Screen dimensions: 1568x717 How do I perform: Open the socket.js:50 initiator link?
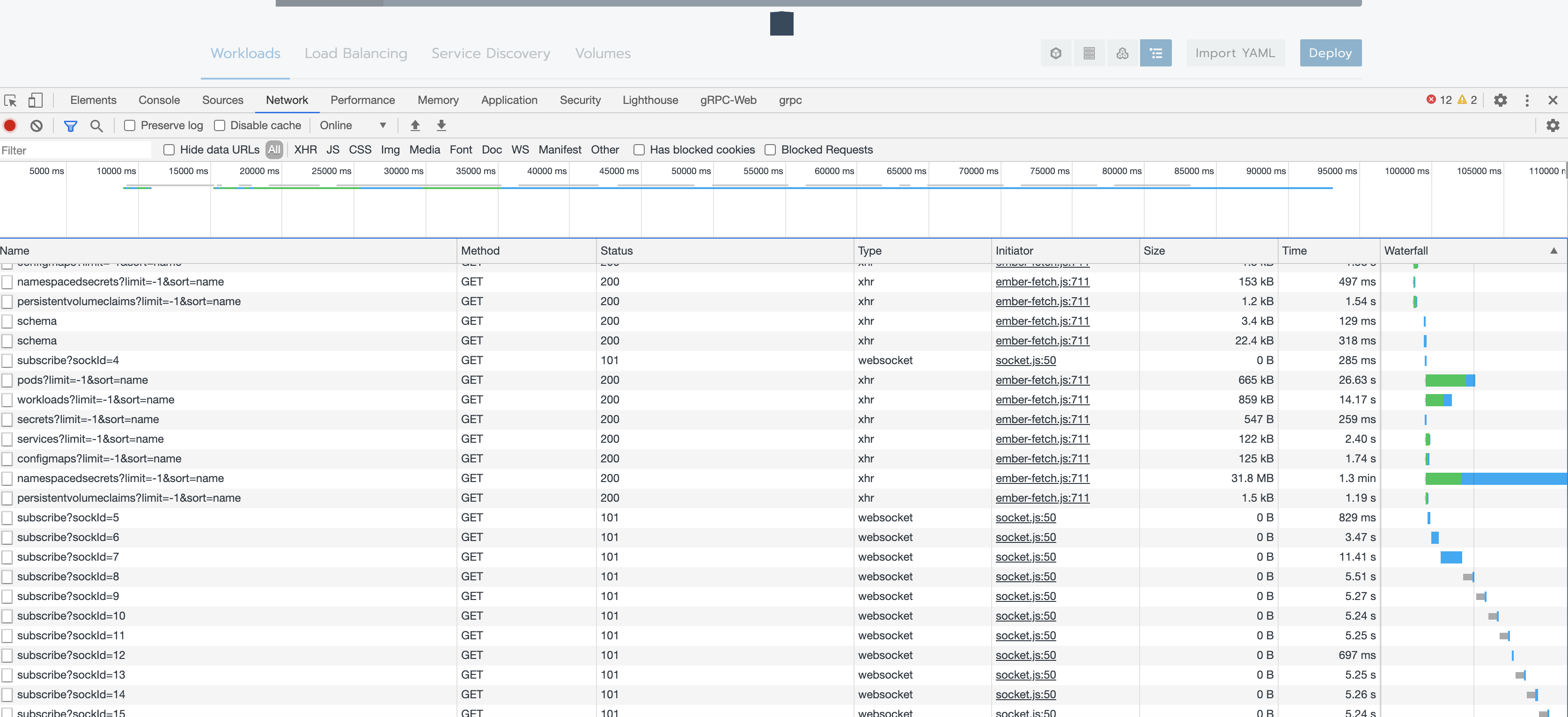coord(1026,360)
